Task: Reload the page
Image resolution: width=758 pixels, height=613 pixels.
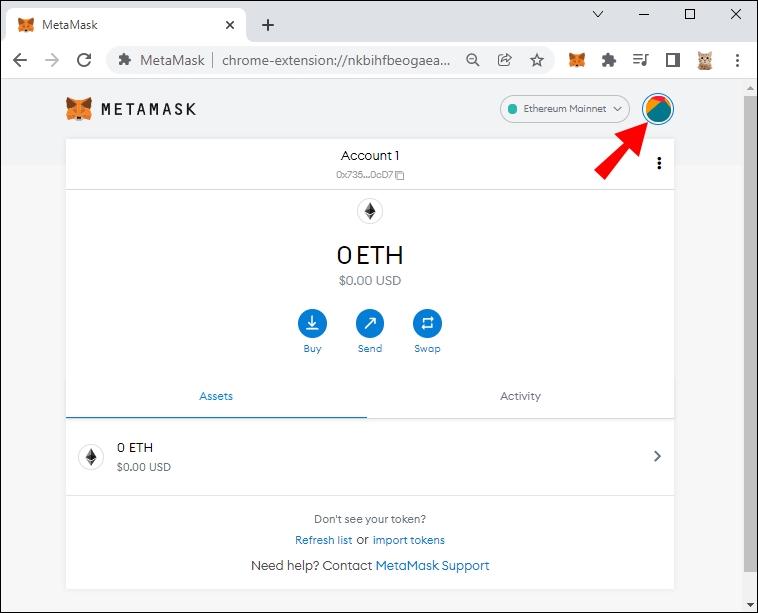Action: [84, 60]
